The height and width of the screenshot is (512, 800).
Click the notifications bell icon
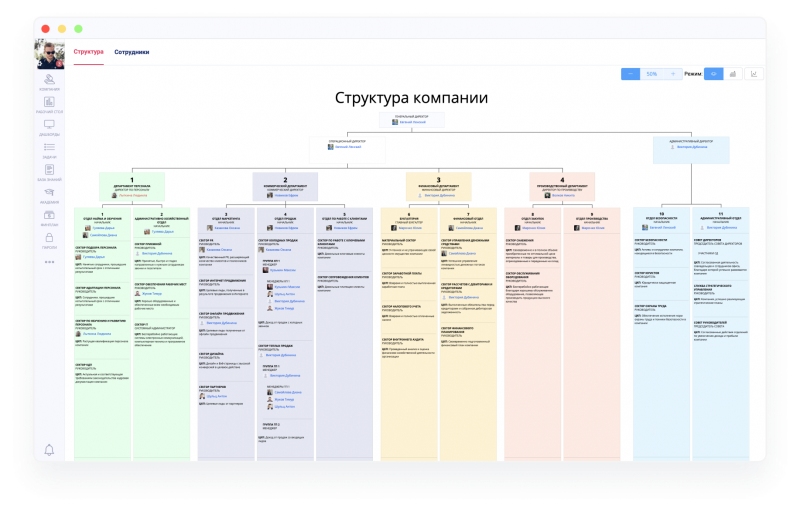click(x=49, y=450)
